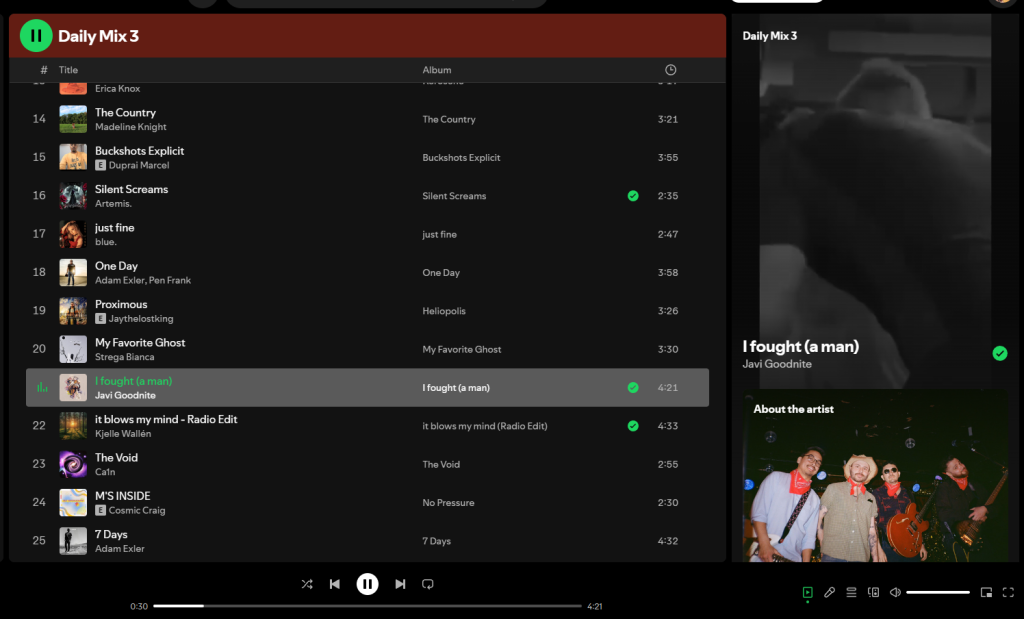
Task: Click the just fine cover art
Action: click(x=73, y=234)
